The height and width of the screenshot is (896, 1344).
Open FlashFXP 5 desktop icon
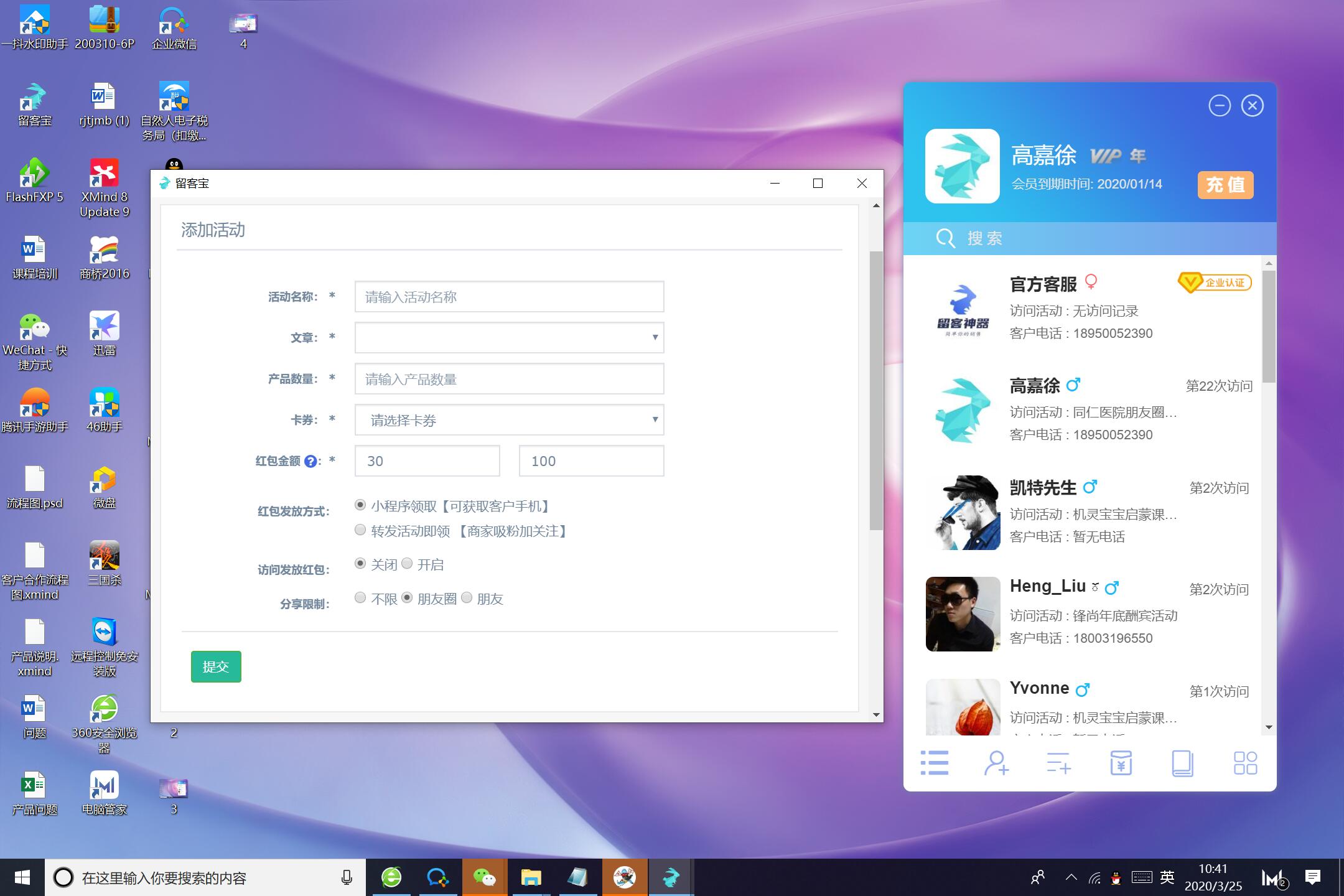click(35, 180)
